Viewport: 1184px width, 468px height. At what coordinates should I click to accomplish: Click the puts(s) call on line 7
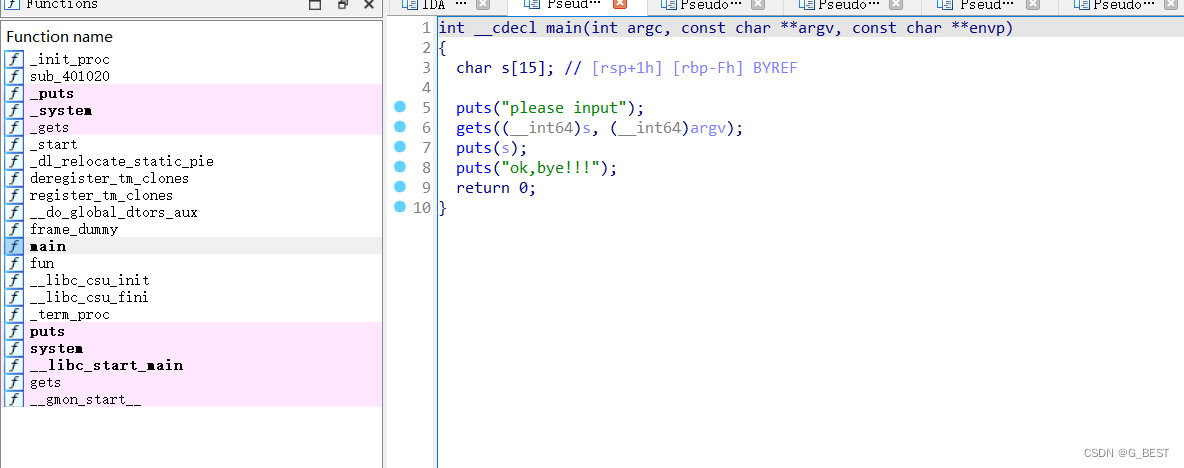pyautogui.click(x=492, y=147)
